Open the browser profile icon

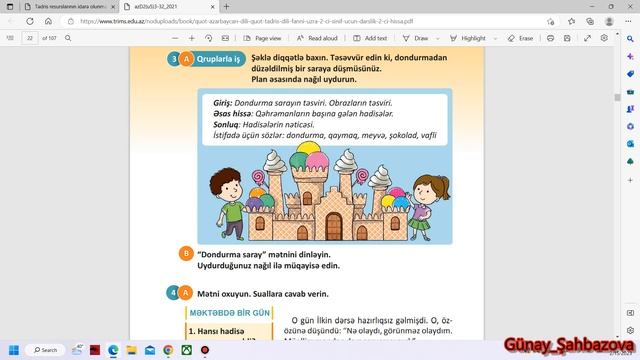(609, 21)
